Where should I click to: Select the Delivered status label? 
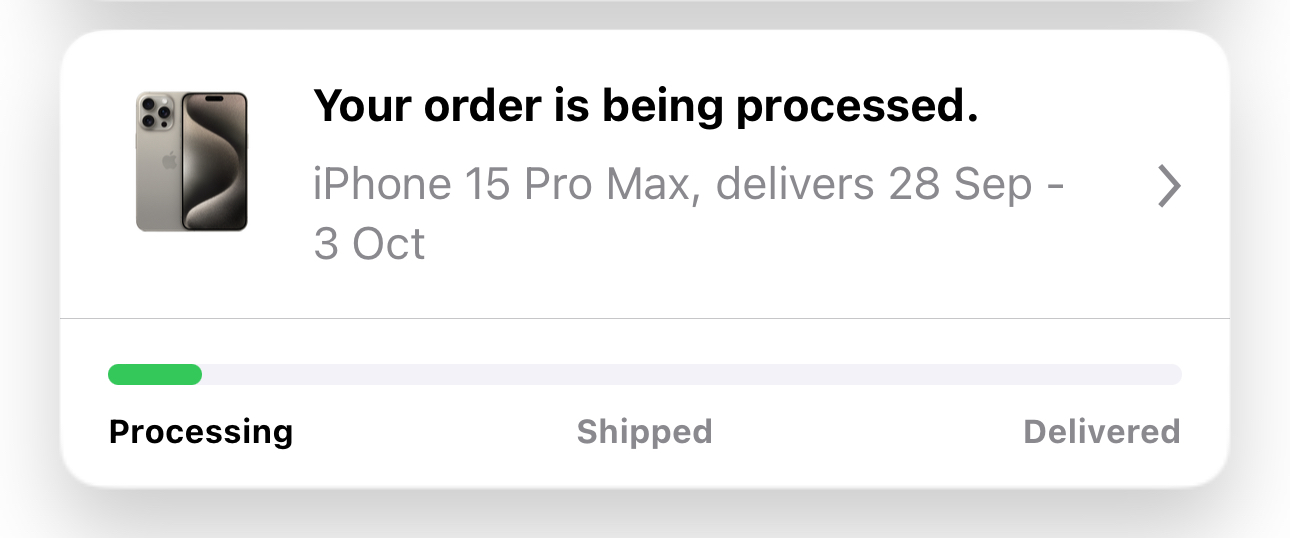point(1101,432)
